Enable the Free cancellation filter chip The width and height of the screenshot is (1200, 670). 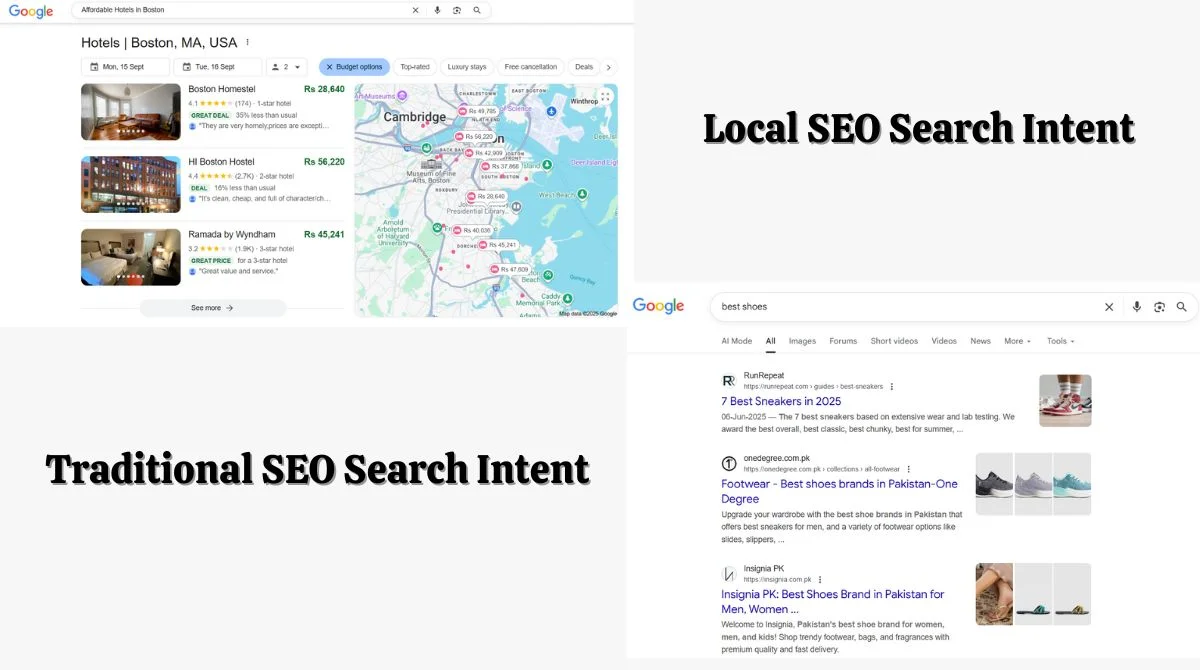(x=531, y=67)
